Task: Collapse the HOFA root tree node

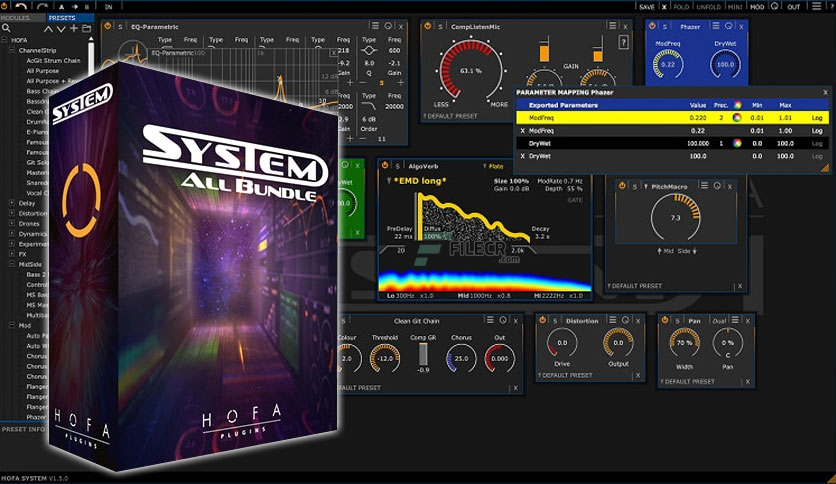Action: click(x=4, y=40)
